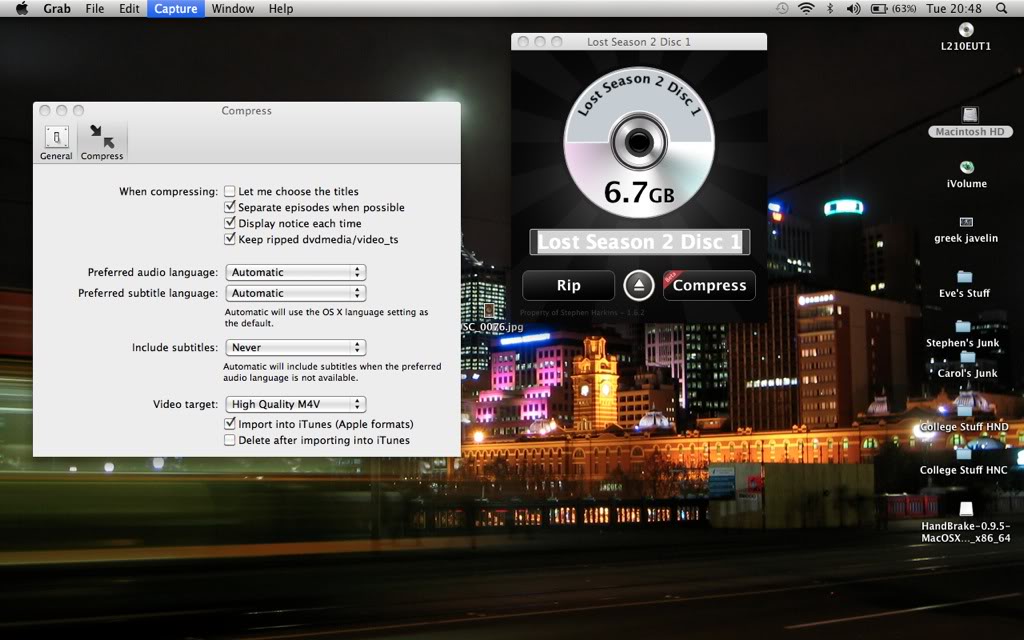Open the File menu
Viewport: 1024px width, 640px height.
coord(95,8)
